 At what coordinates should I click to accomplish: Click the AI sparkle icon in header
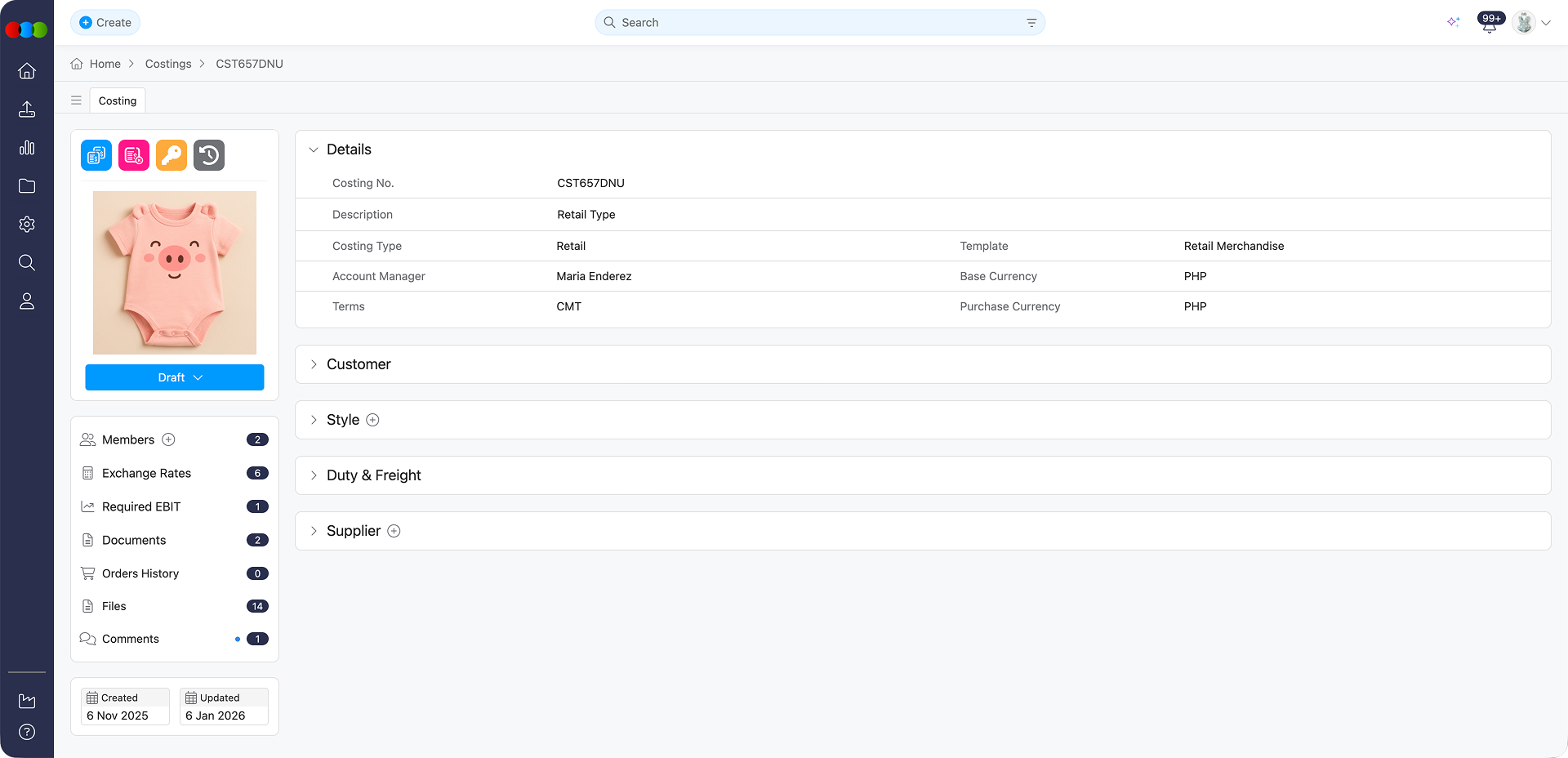(x=1453, y=22)
